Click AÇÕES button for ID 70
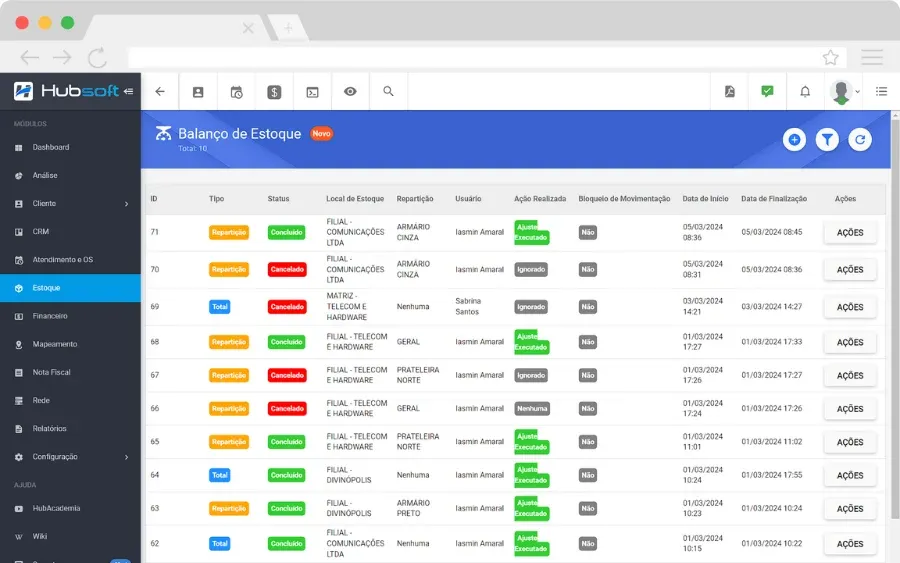Image resolution: width=900 pixels, height=563 pixels. click(x=849, y=270)
